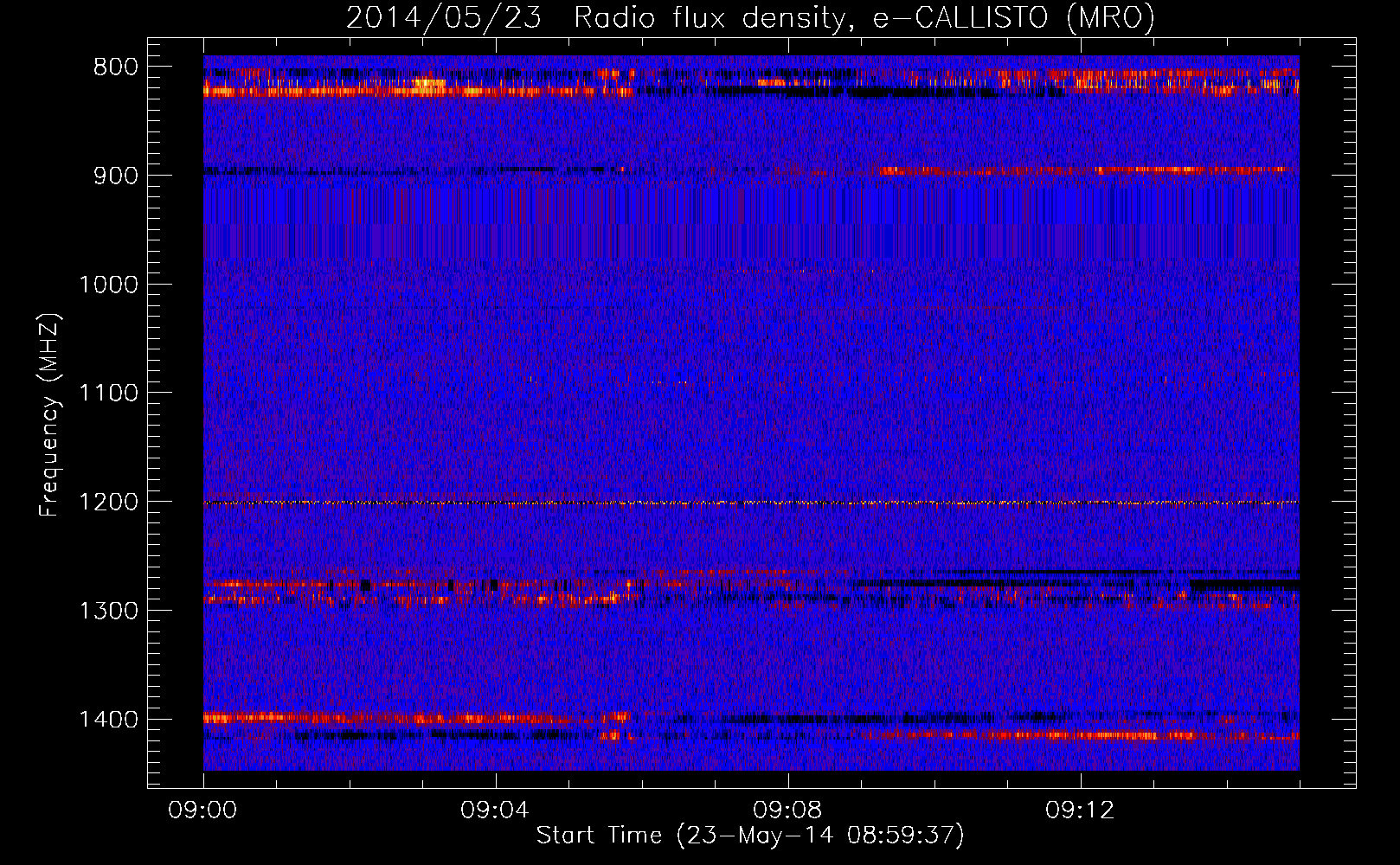Click the thin yellow emission line at 1200 MHz
The width and height of the screenshot is (1400, 865).
tap(751, 503)
